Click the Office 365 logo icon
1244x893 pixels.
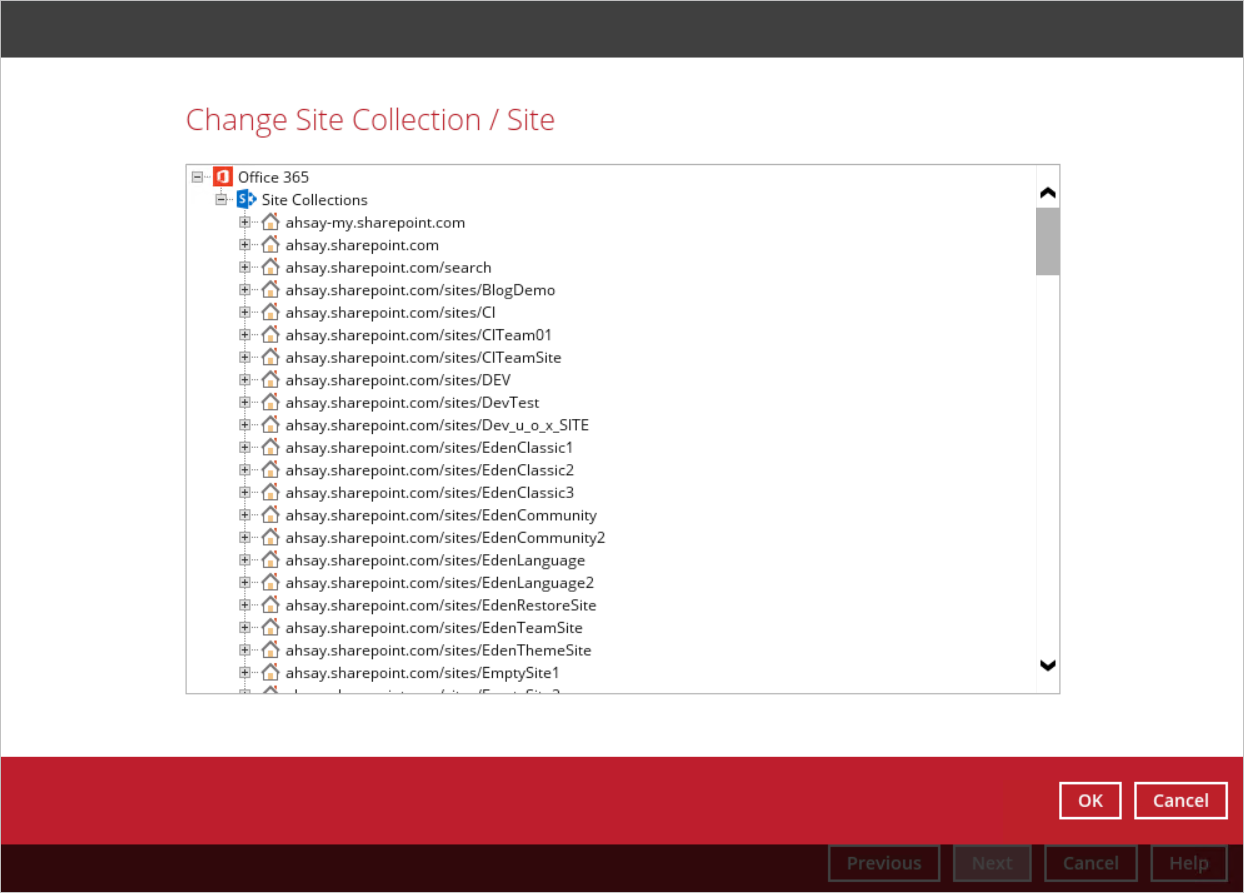pos(223,177)
